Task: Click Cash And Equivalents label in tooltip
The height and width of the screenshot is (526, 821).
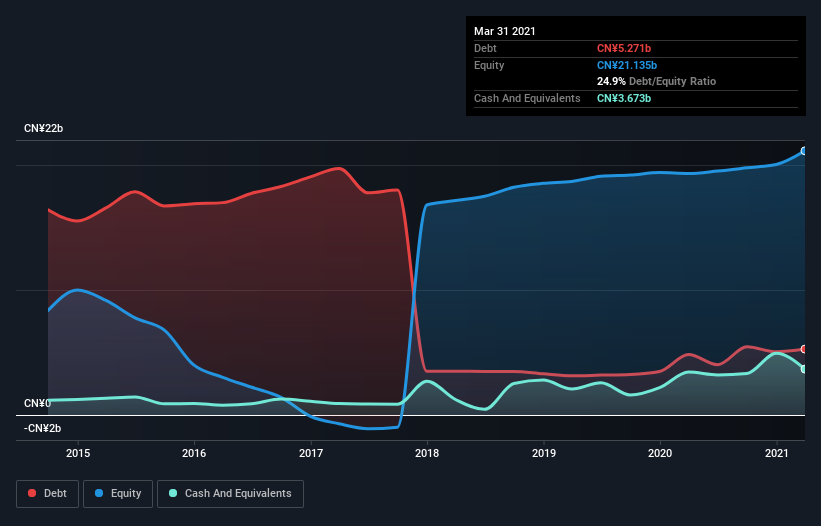Action: point(527,98)
